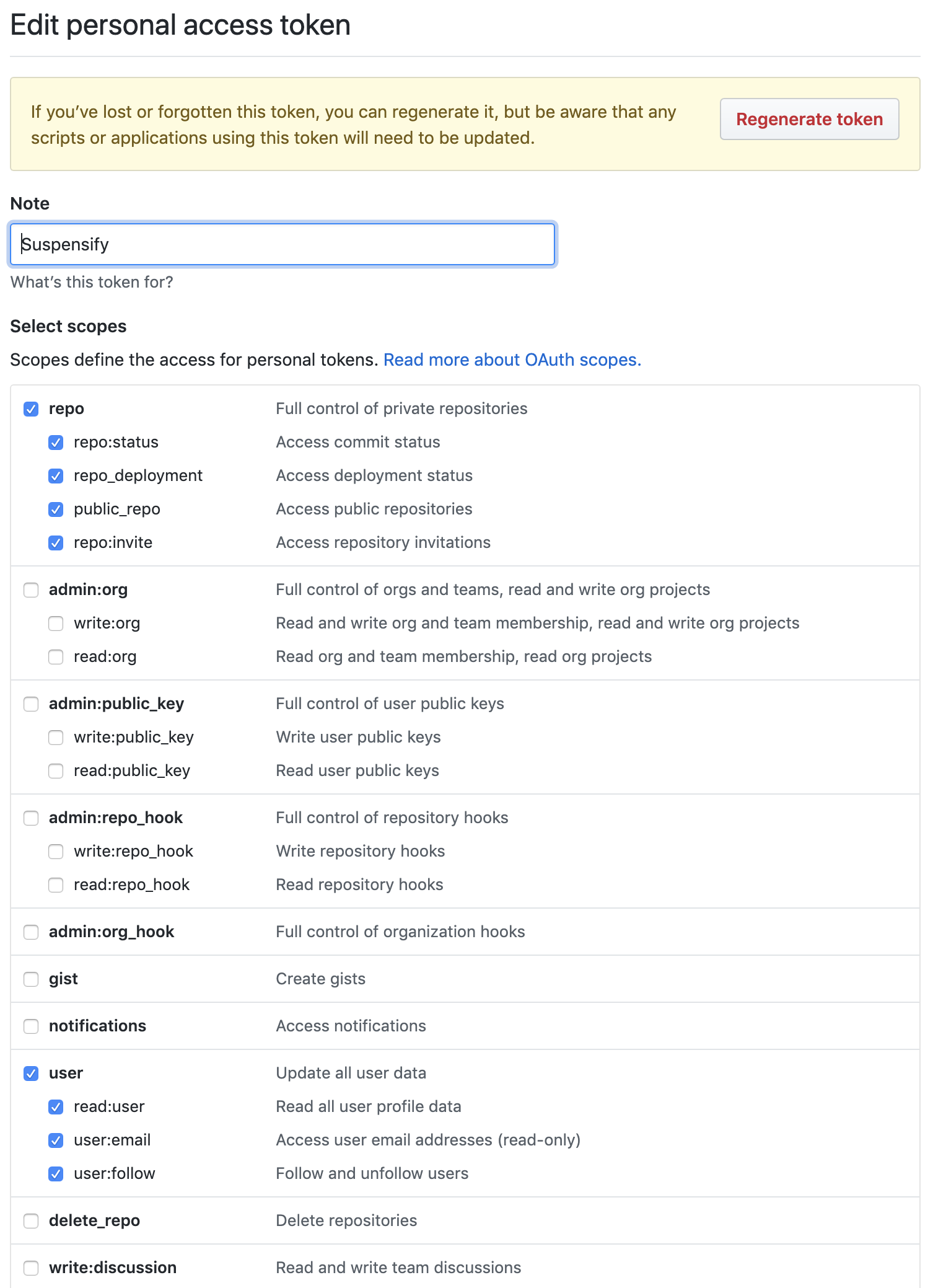The image size is (933, 1288).
Task: Enable the admin:repo_hook scope
Action: 31,818
